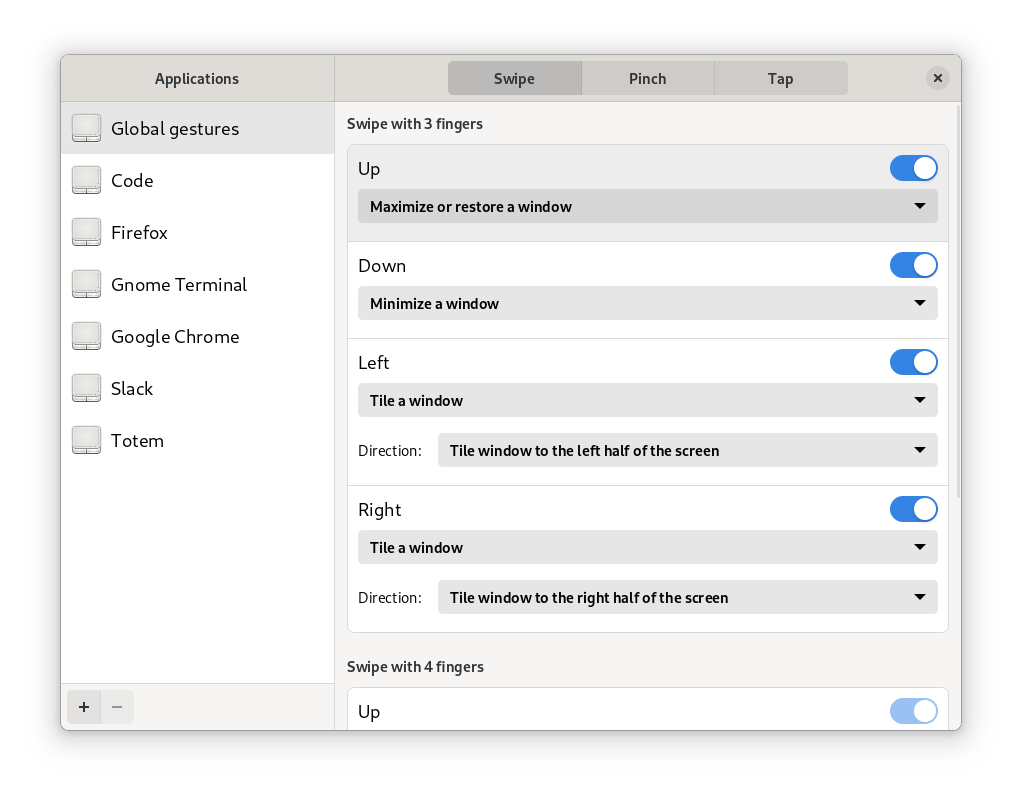This screenshot has height=797, width=1022.
Task: Close the gestures window
Action: [937, 78]
